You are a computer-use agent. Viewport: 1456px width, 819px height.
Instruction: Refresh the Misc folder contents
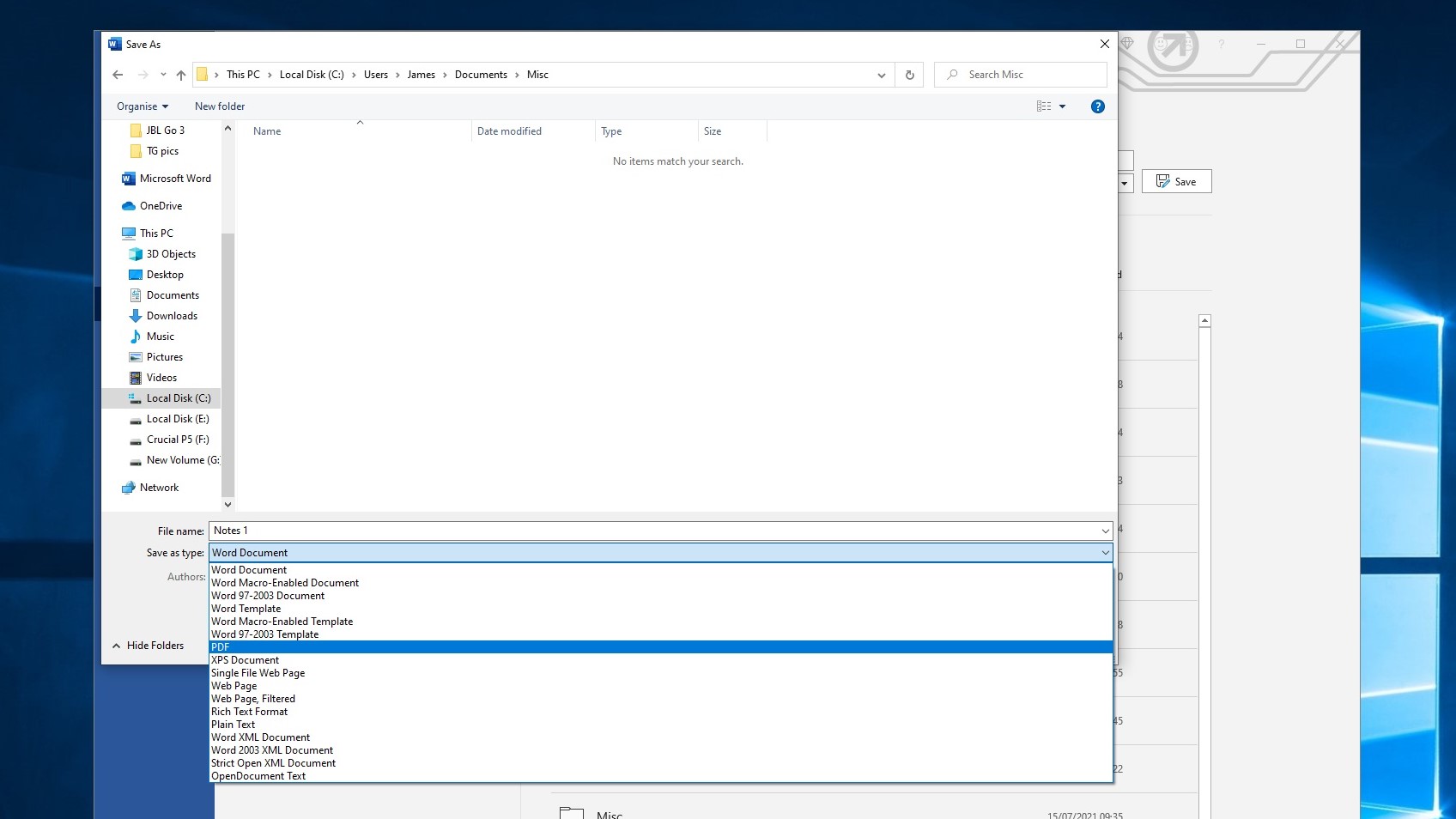909,75
